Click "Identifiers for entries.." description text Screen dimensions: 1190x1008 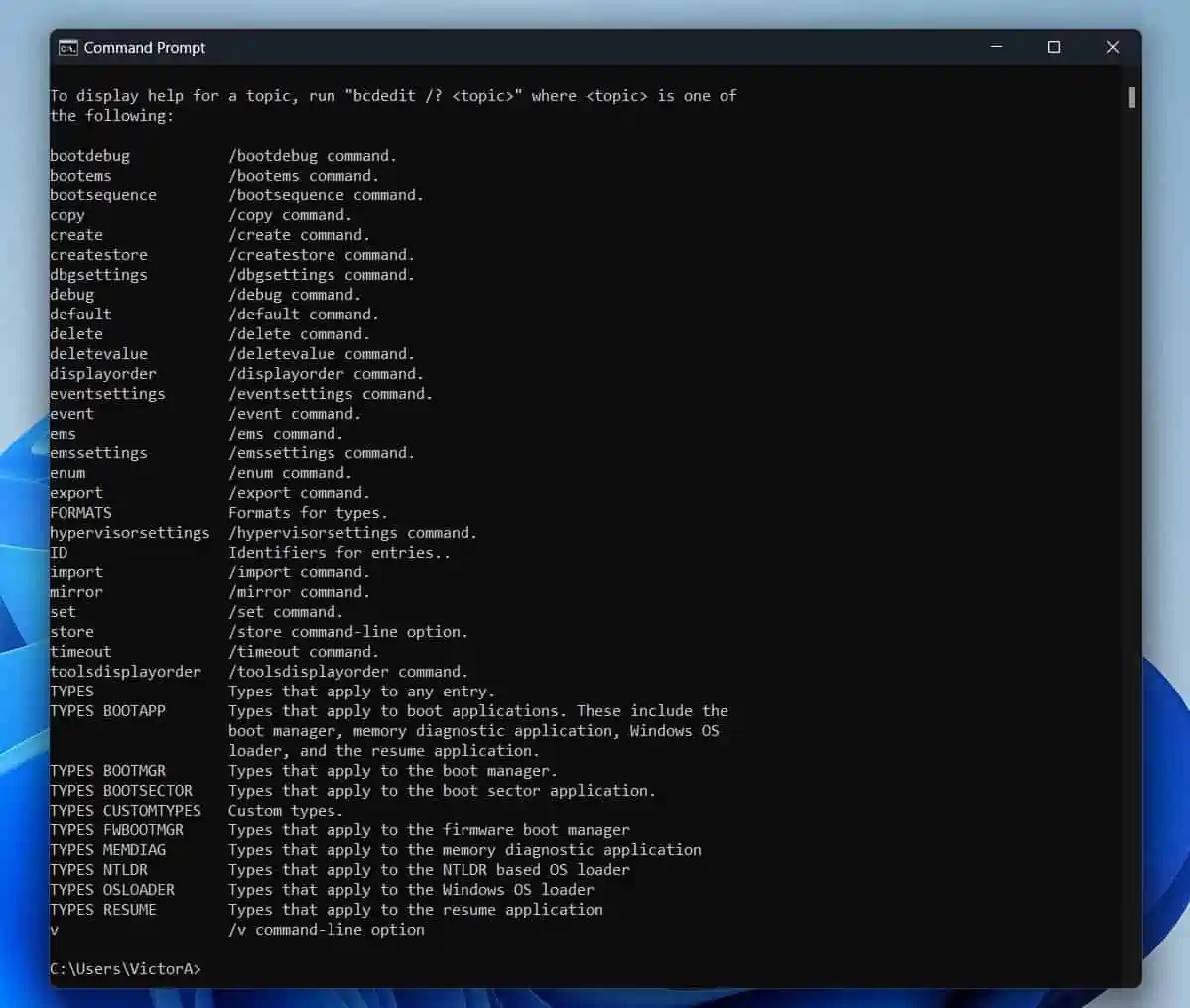(x=339, y=553)
